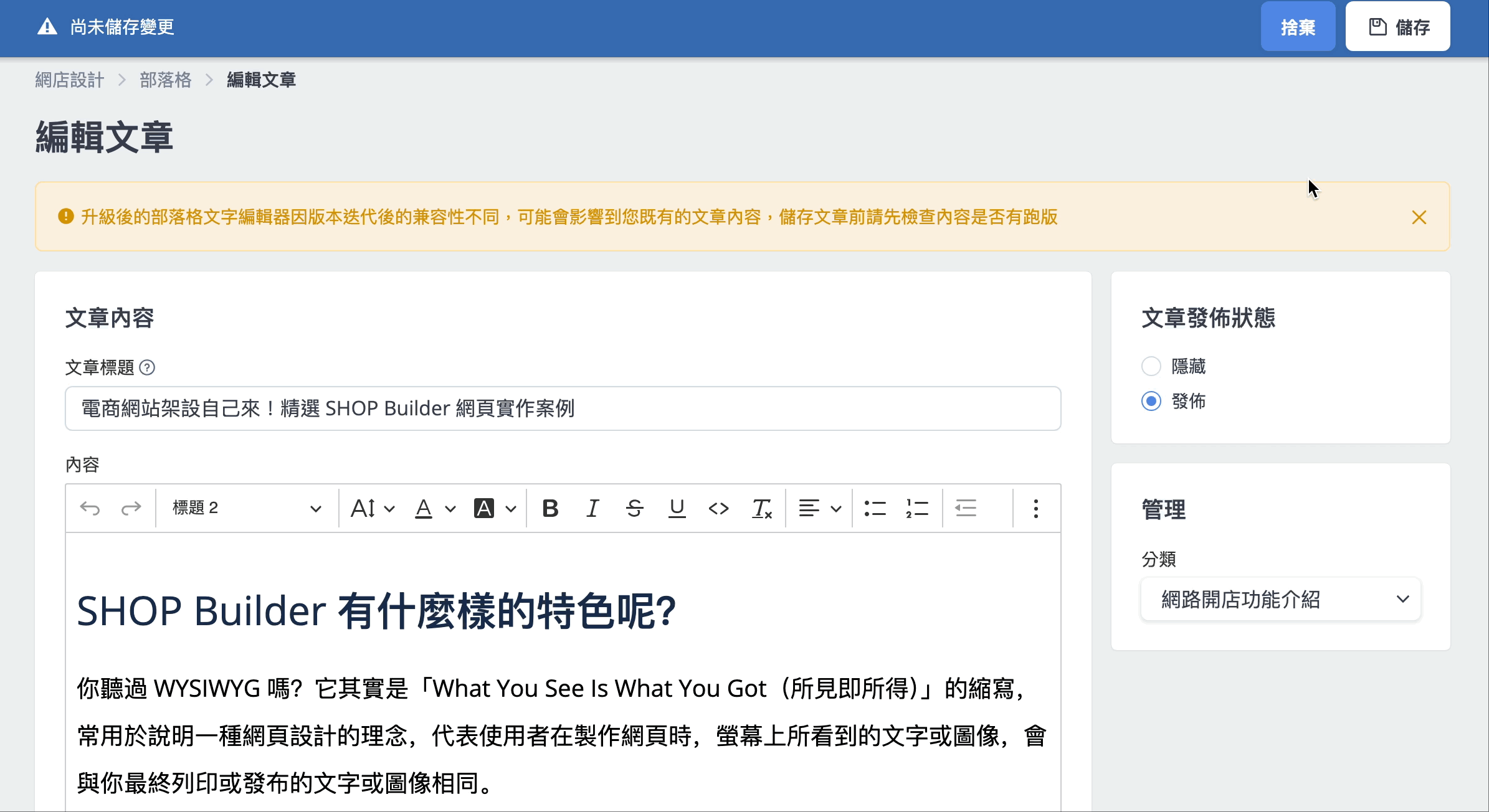
Task: Click into the 文章標題 input field
Action: pyautogui.click(x=563, y=408)
